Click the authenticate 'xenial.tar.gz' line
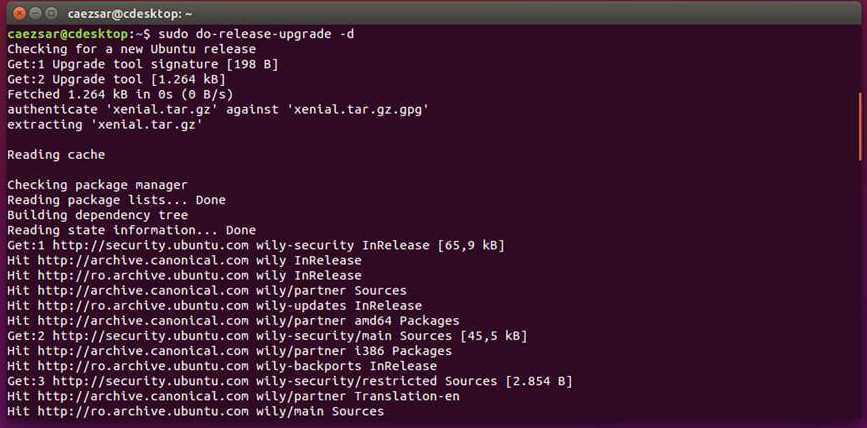867x428 pixels. tap(218, 109)
